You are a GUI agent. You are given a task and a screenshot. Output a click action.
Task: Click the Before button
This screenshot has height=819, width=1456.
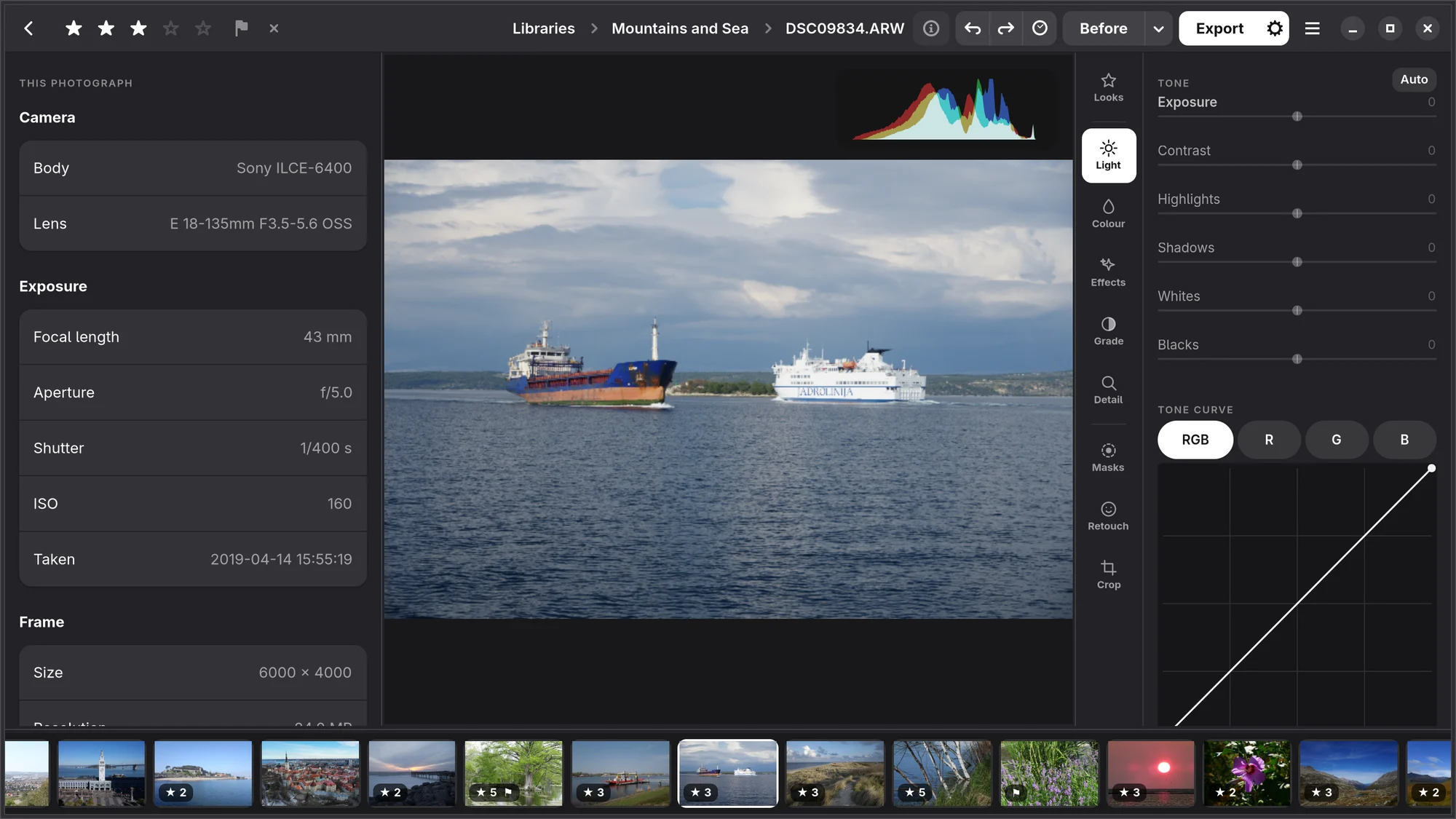pos(1103,28)
